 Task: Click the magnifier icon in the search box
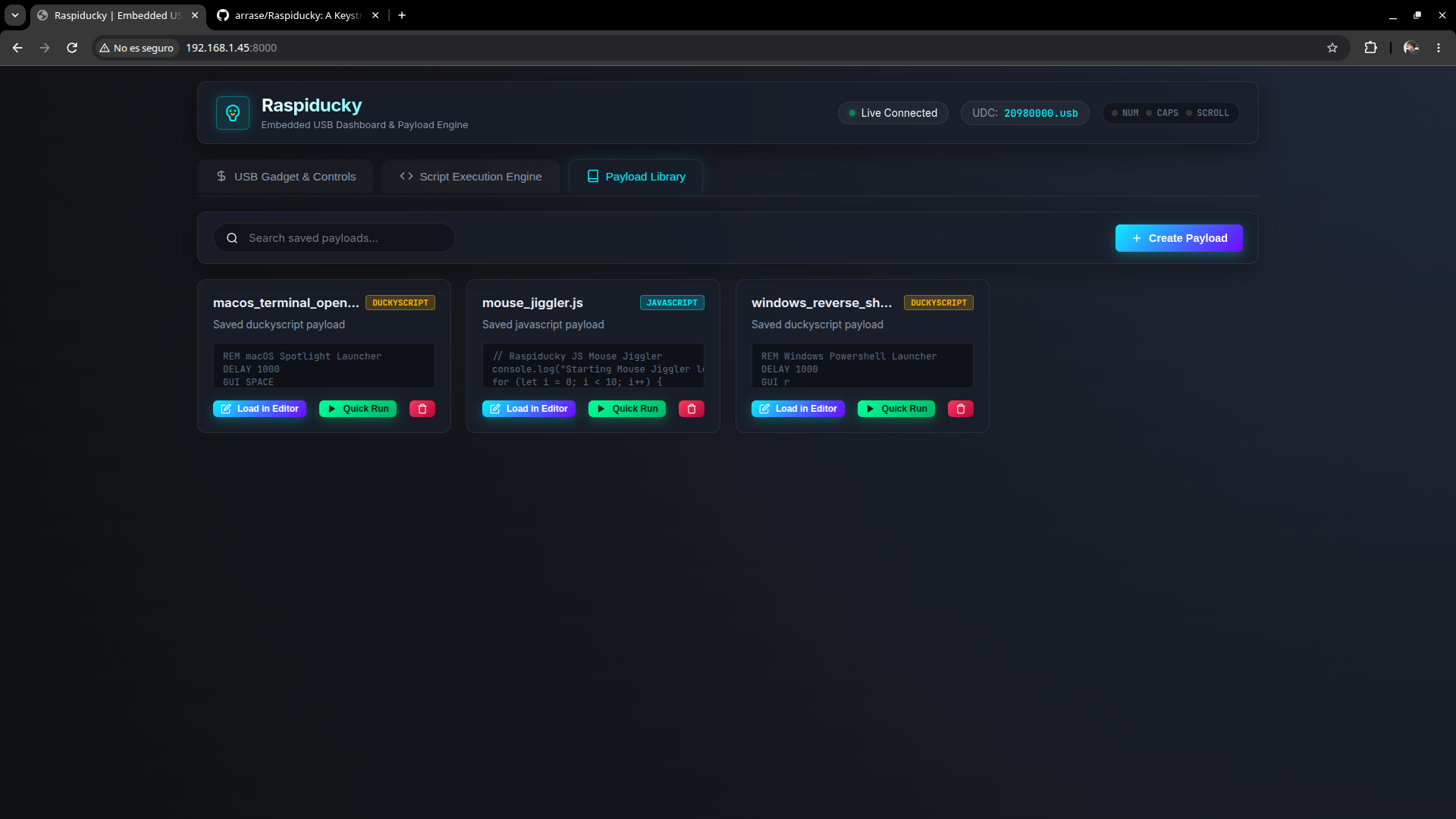click(232, 238)
